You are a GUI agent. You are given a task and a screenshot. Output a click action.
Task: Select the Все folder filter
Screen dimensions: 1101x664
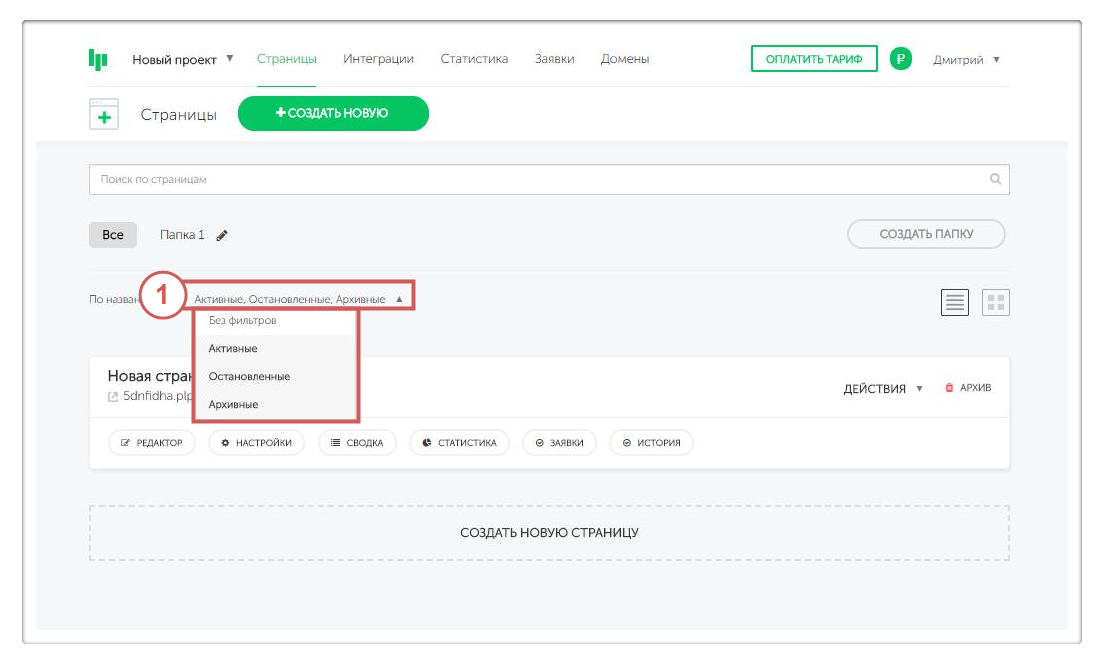click(113, 235)
